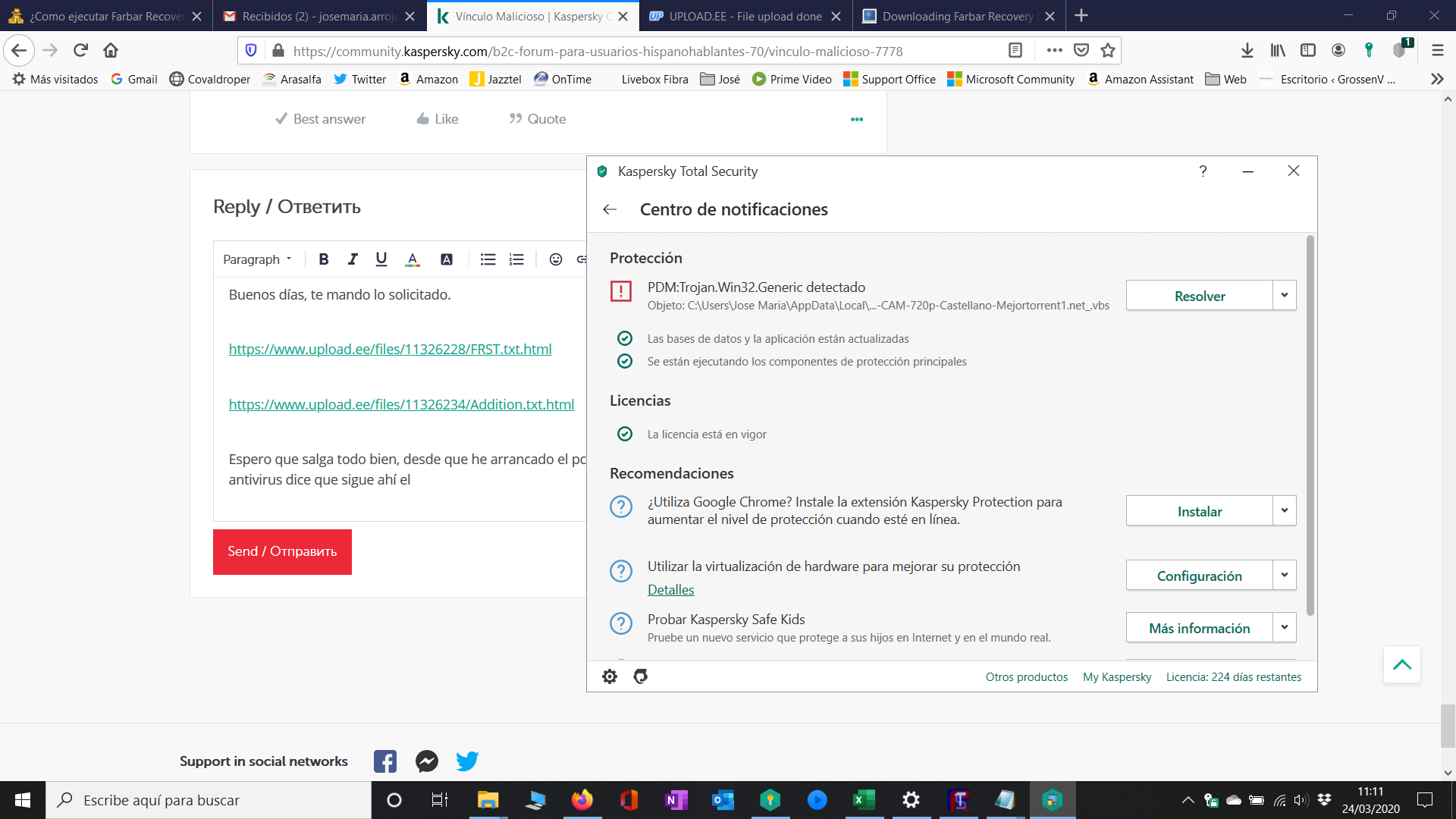
Task: Toggle italic formatting in reply editor
Action: pos(353,259)
